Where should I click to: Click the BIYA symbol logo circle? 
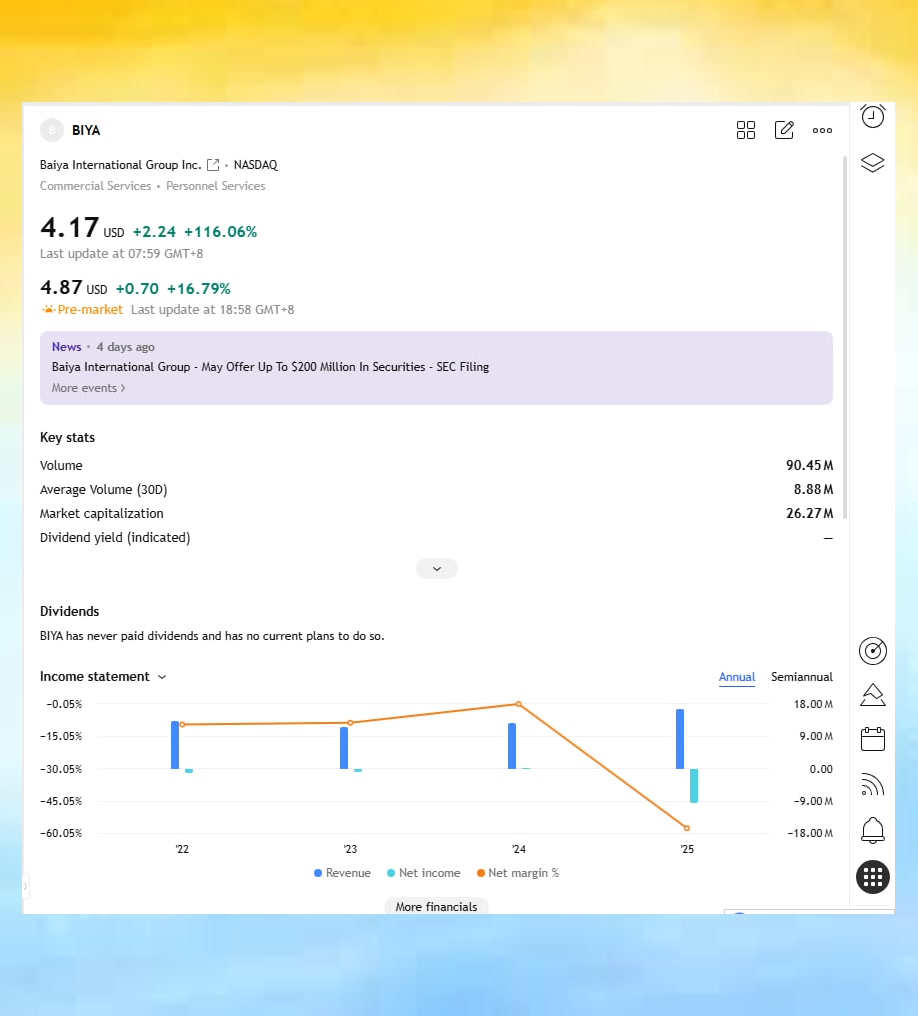point(52,130)
